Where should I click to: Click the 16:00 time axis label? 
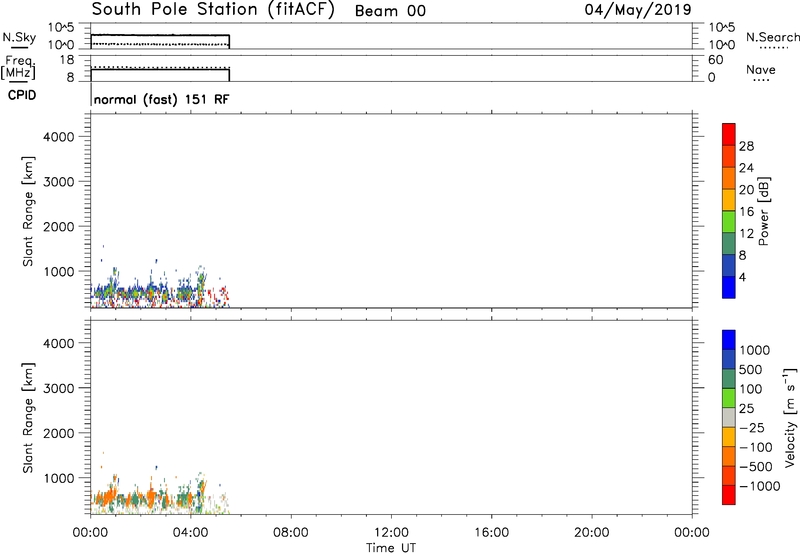pyautogui.click(x=491, y=533)
